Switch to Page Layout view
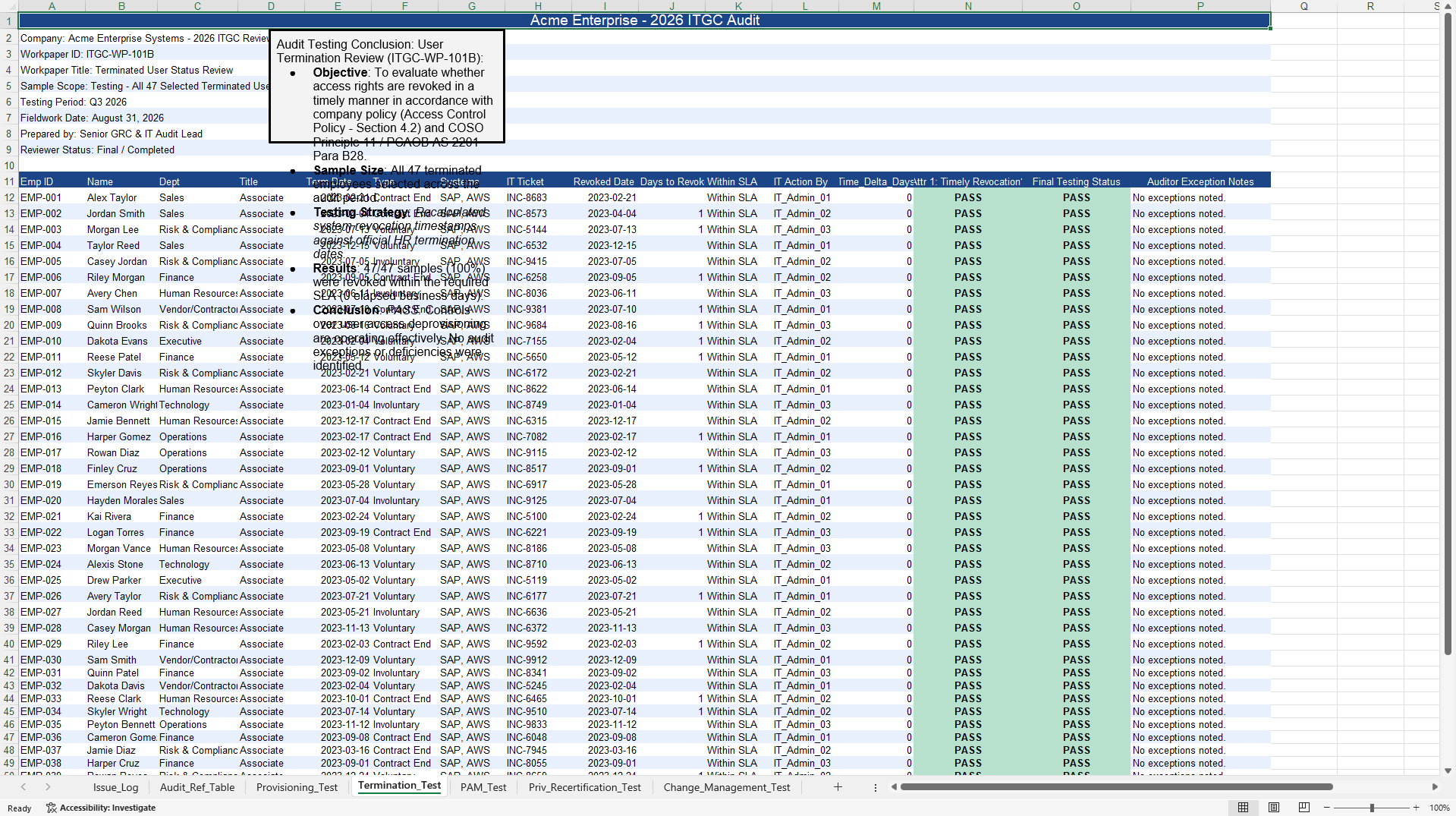 pyautogui.click(x=1274, y=808)
